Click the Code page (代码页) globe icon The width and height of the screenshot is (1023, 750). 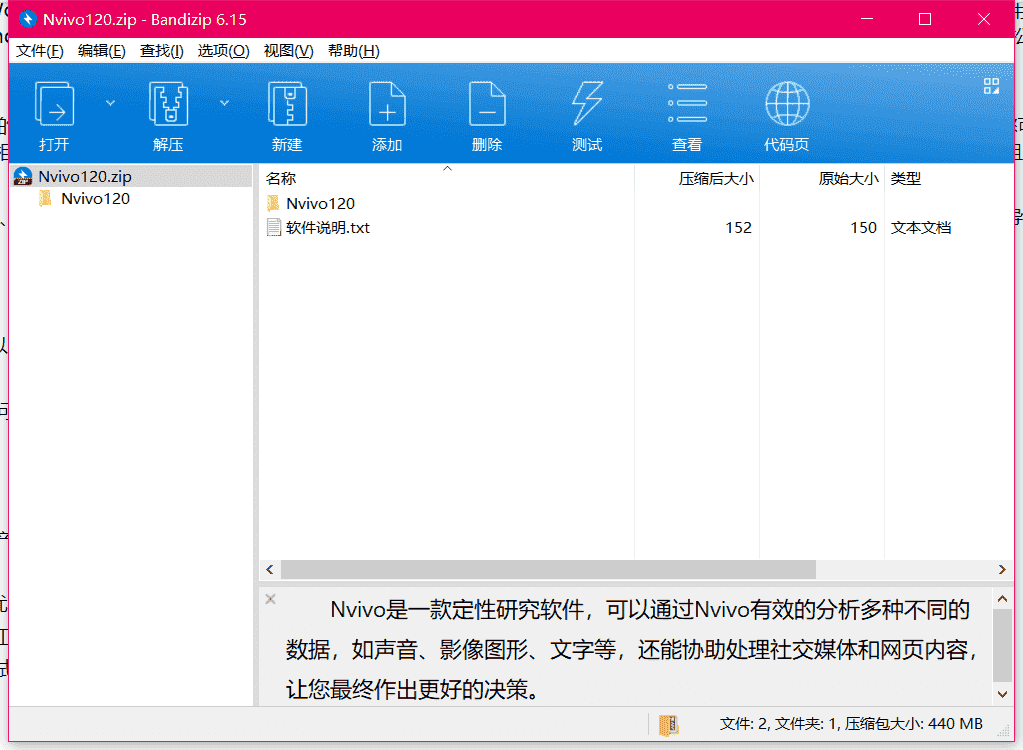pos(787,104)
